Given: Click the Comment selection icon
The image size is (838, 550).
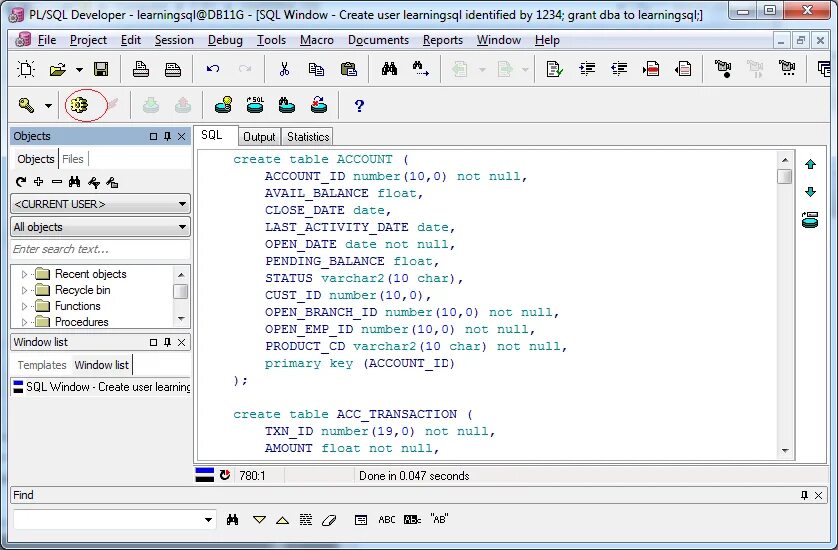Looking at the screenshot, I should [651, 69].
